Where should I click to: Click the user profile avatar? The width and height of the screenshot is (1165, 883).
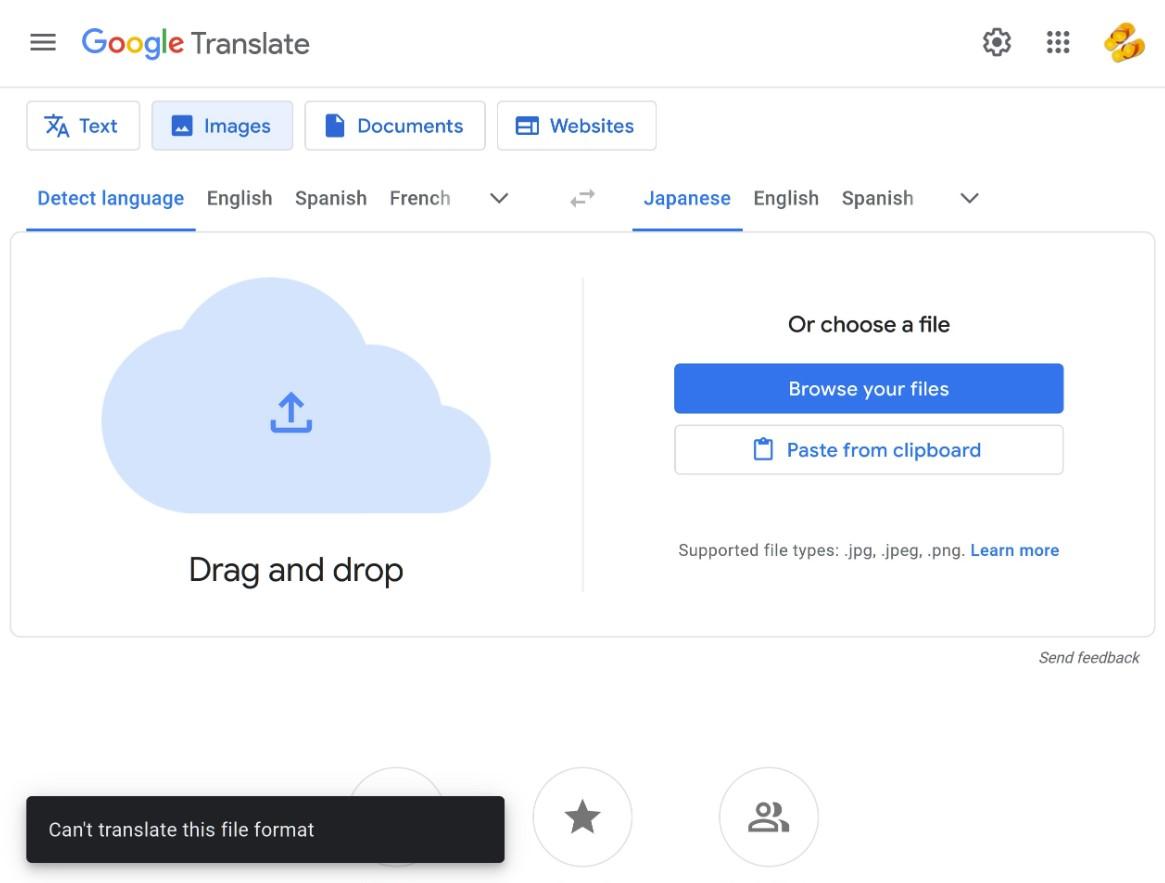click(1122, 42)
